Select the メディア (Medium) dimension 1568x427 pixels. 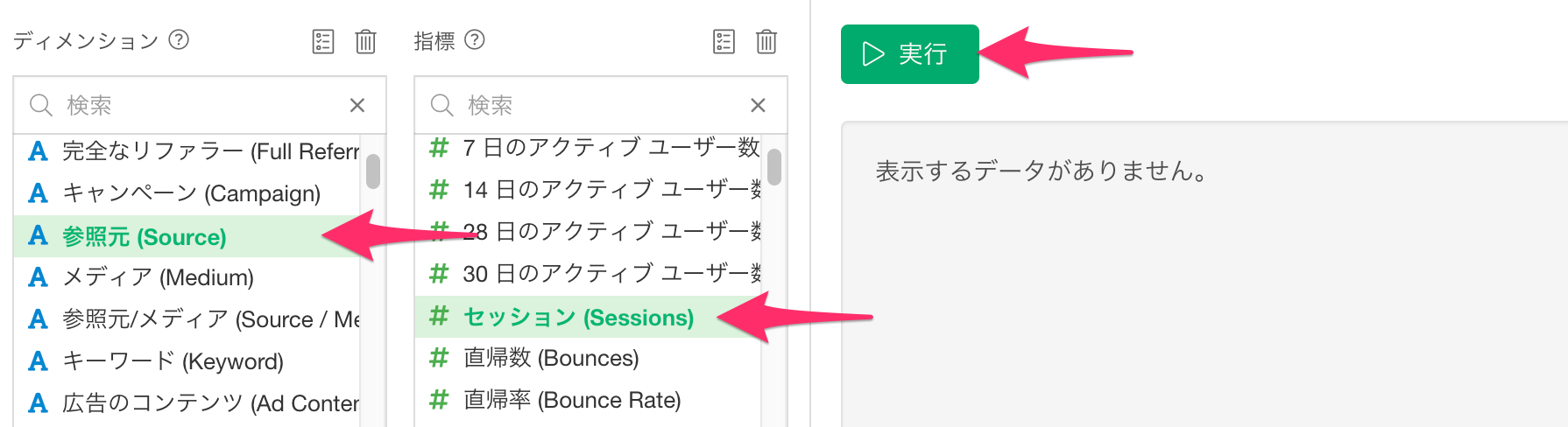click(x=187, y=277)
